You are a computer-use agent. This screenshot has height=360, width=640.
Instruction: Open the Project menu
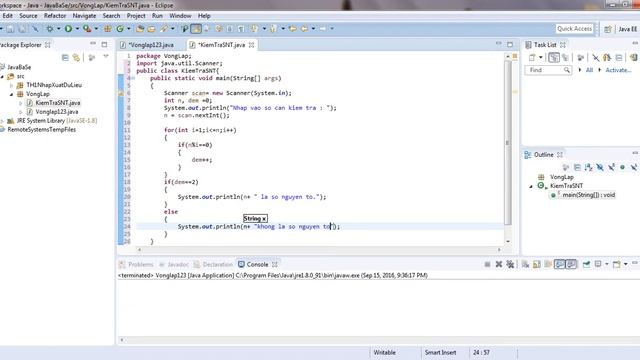136,16
